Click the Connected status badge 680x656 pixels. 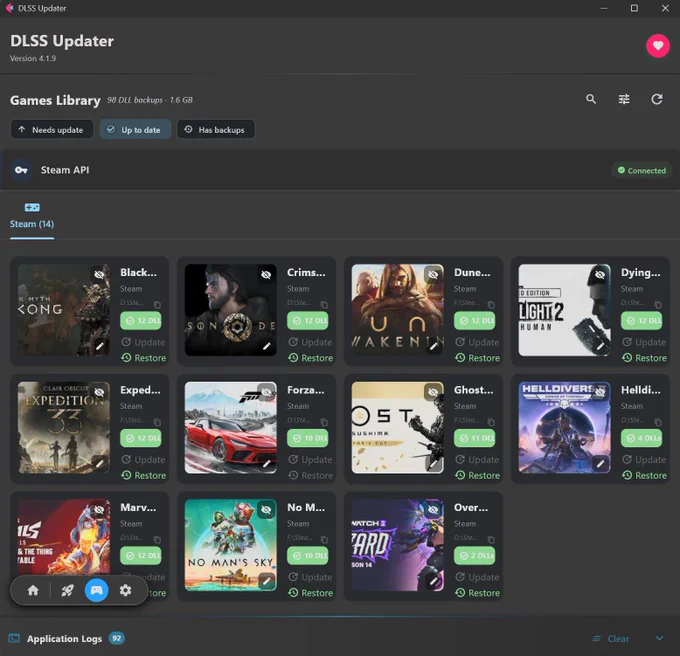pos(641,170)
